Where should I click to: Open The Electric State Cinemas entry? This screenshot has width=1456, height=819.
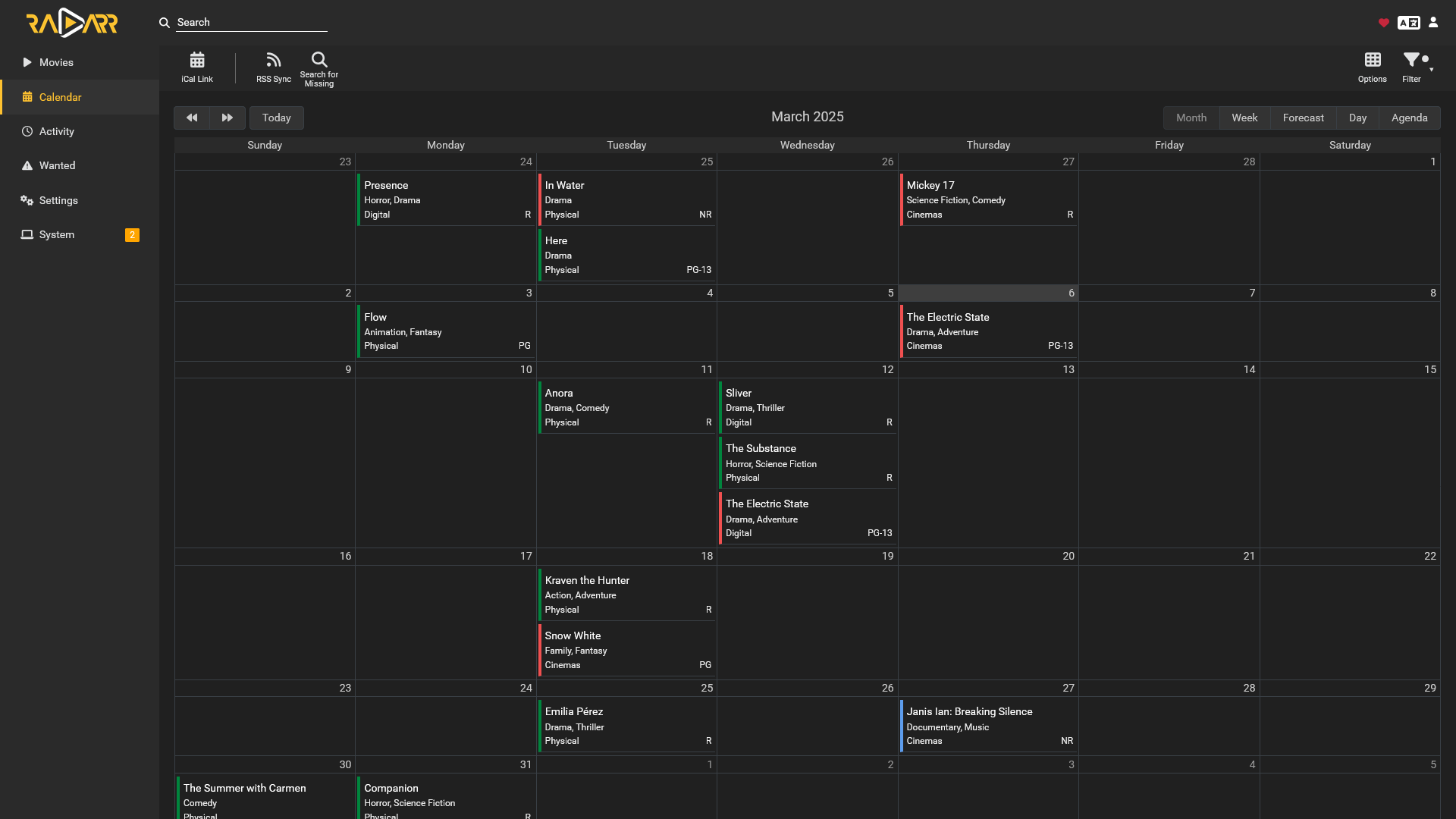[x=989, y=331]
